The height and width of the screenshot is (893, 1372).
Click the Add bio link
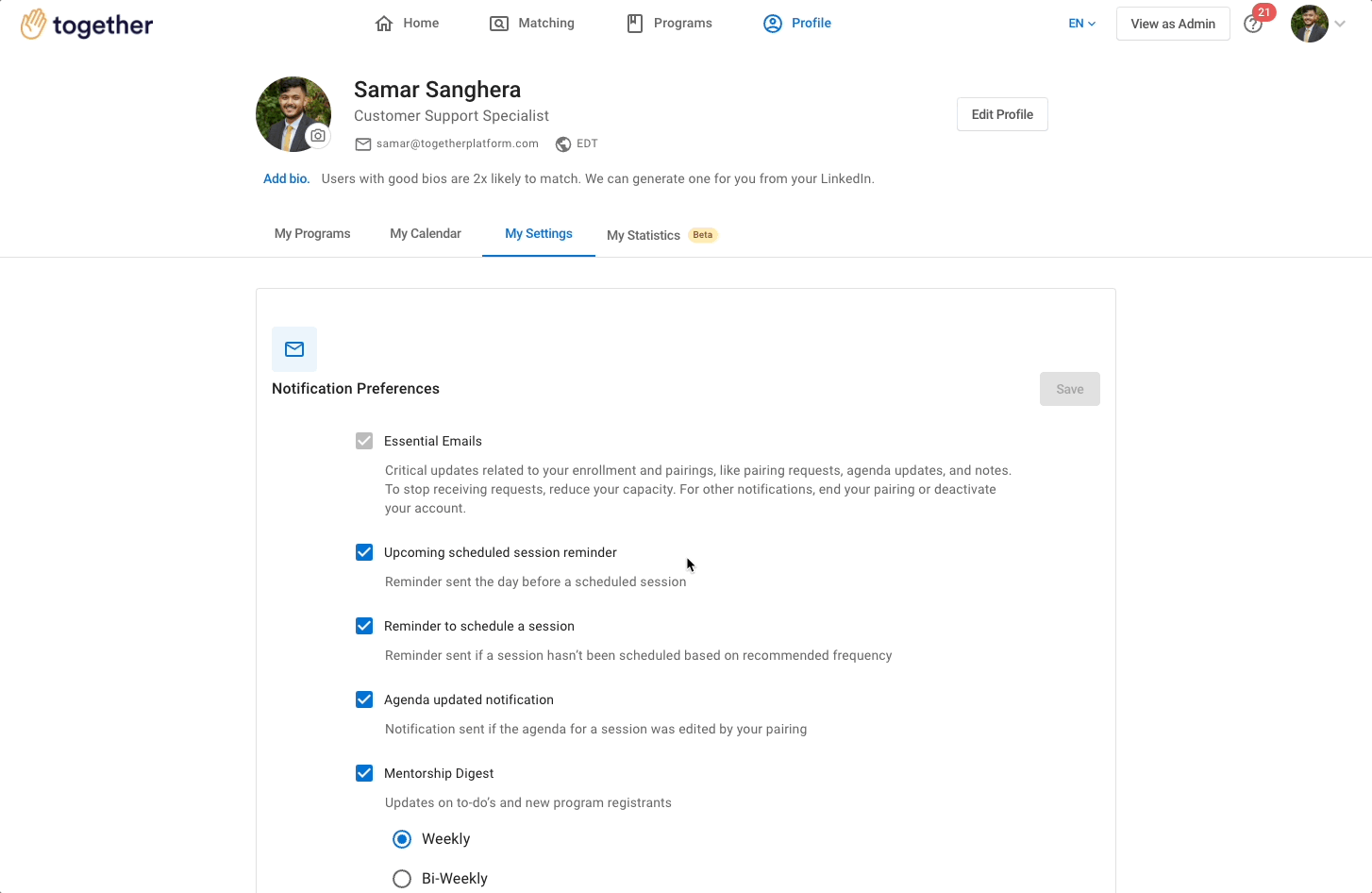click(286, 178)
